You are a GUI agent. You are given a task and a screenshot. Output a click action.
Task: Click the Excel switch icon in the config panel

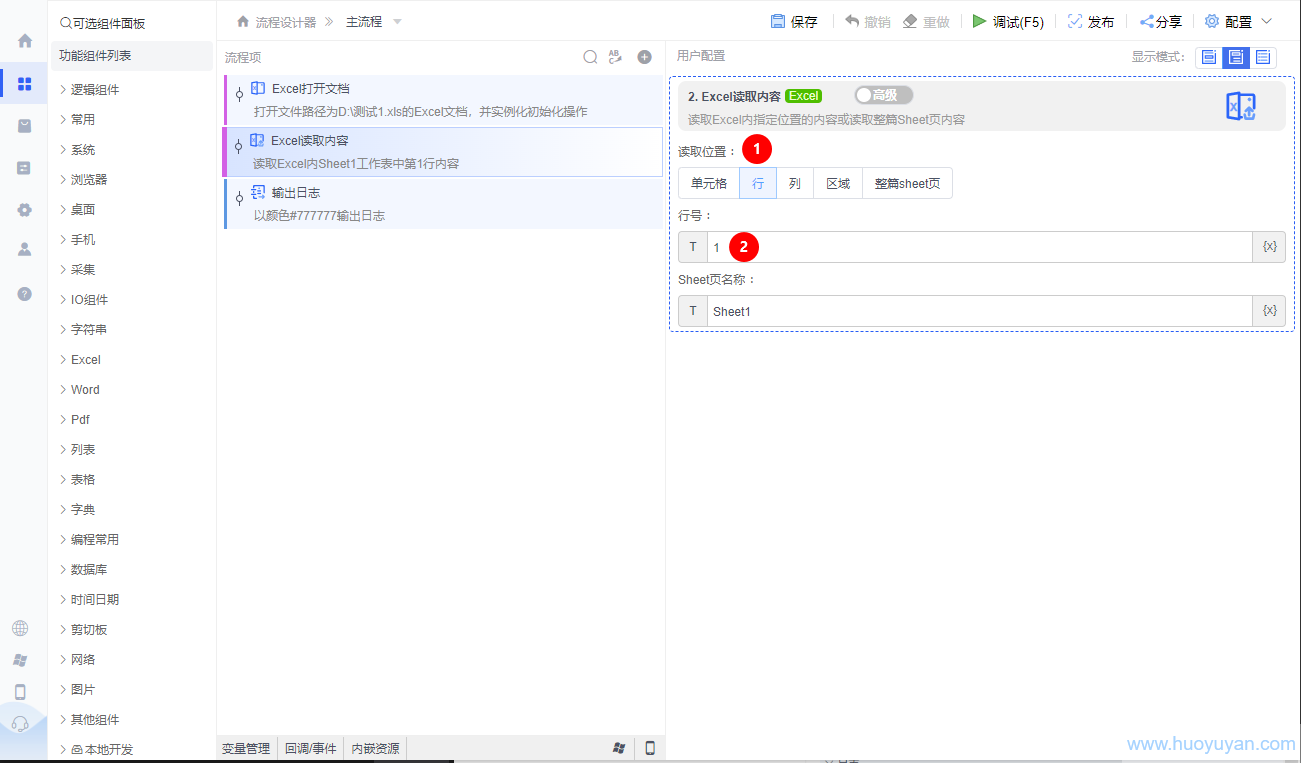(x=1240, y=104)
